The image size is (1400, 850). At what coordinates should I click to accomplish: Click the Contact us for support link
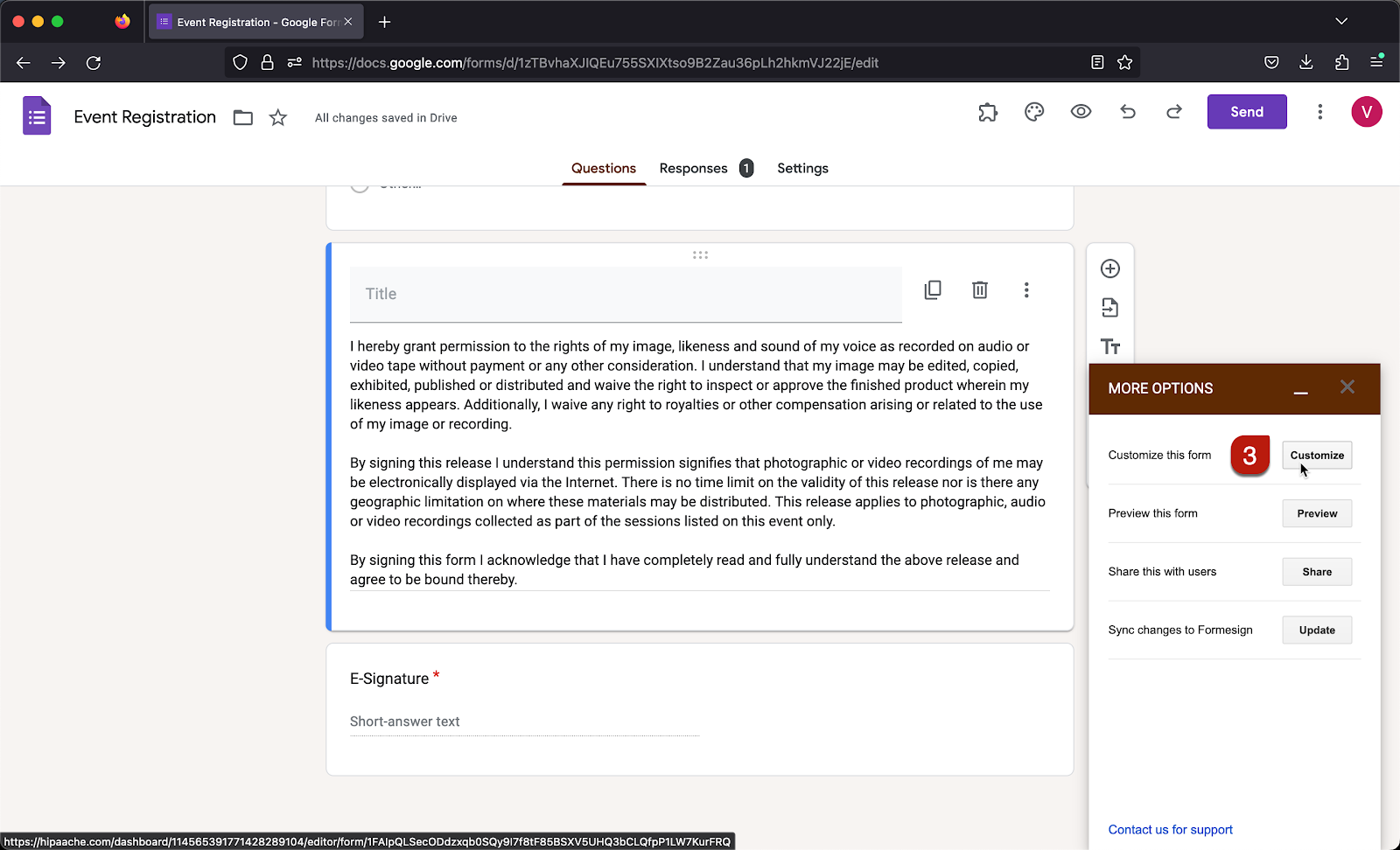tap(1170, 829)
